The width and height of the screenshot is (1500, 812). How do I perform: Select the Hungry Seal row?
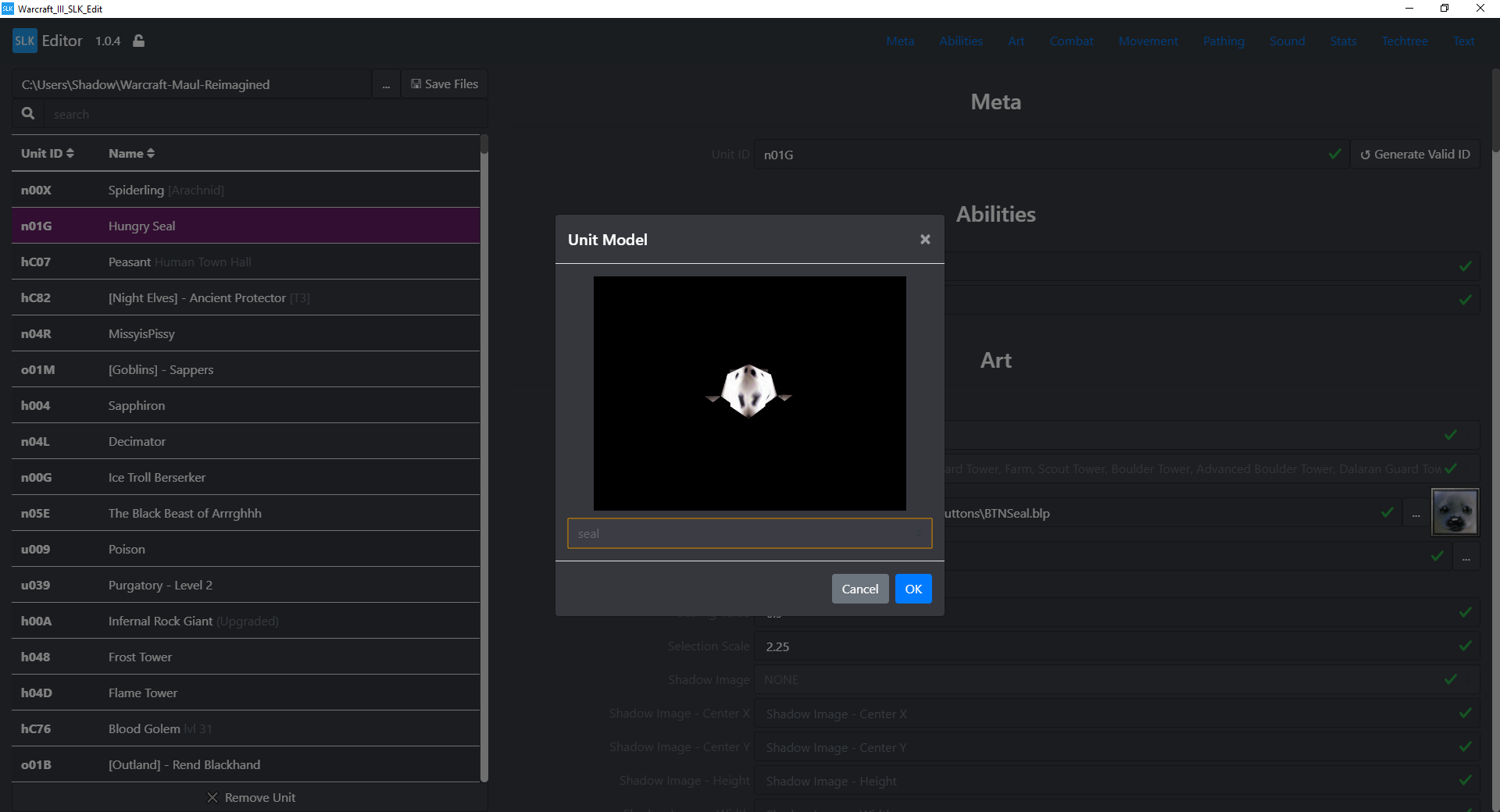pos(246,226)
